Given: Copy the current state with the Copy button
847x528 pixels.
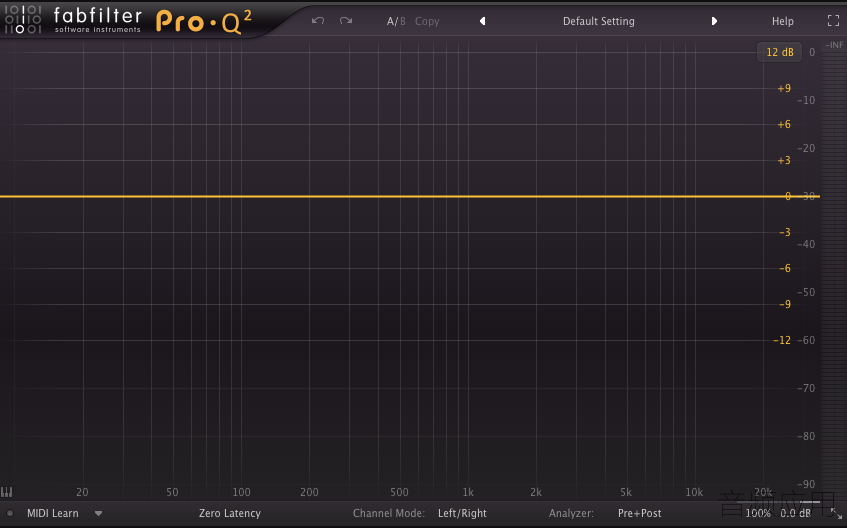Looking at the screenshot, I should coord(427,21).
